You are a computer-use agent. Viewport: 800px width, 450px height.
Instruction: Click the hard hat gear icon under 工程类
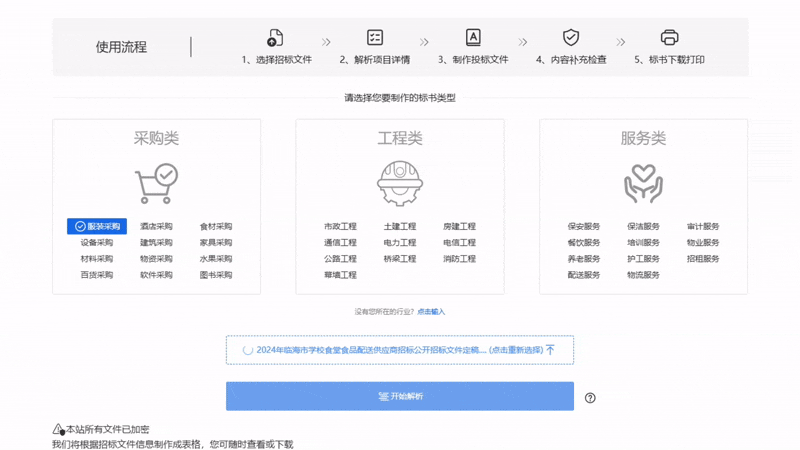coord(400,183)
